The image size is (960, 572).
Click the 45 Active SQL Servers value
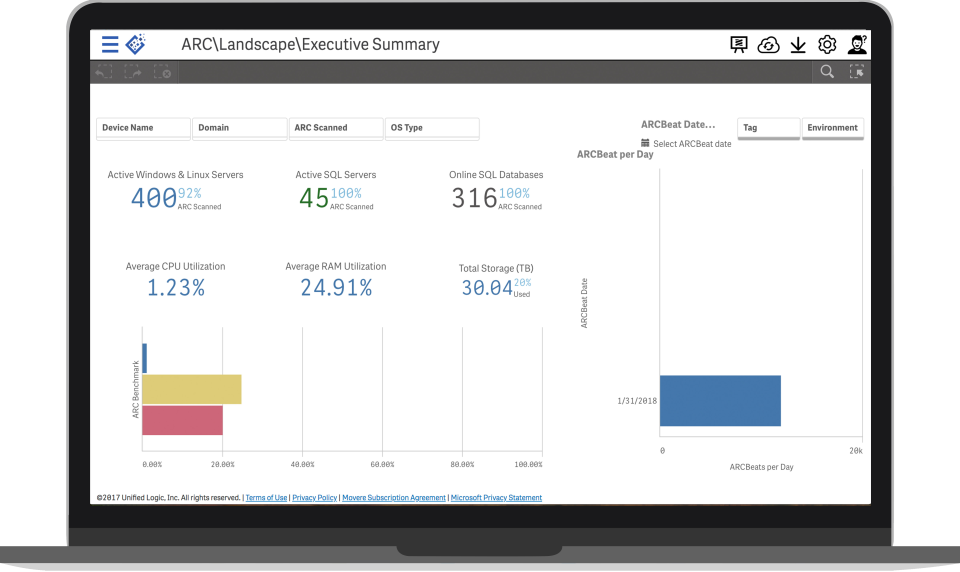click(314, 198)
